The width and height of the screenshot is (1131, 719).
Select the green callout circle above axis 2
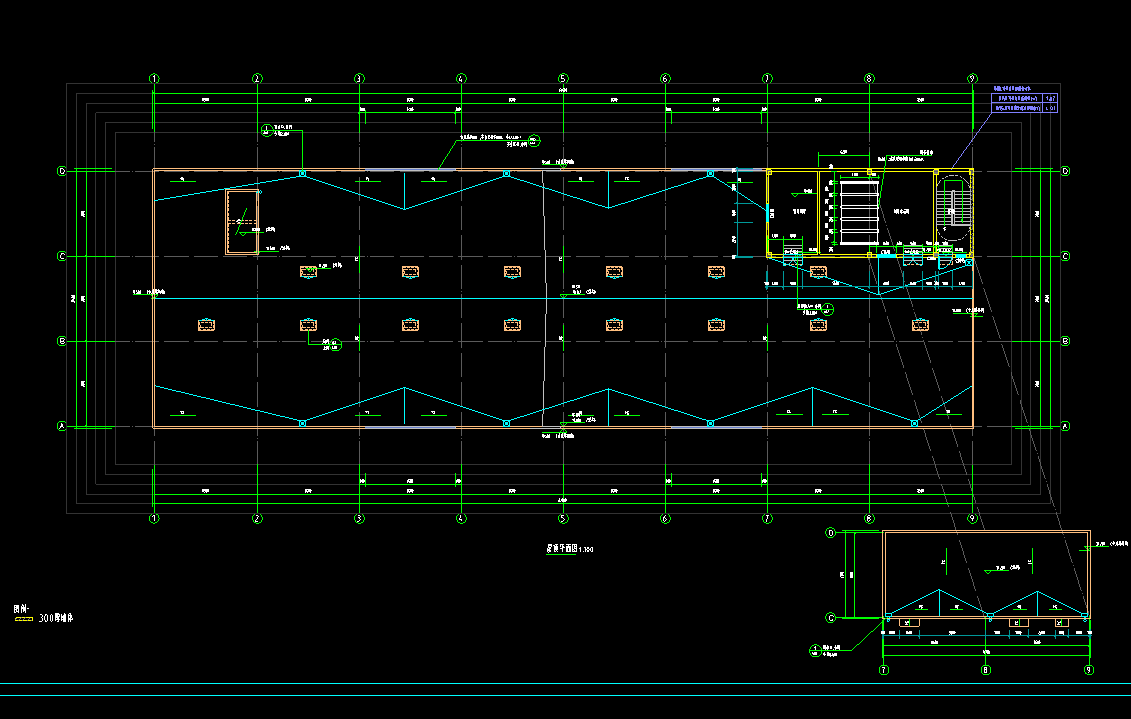coord(266,127)
